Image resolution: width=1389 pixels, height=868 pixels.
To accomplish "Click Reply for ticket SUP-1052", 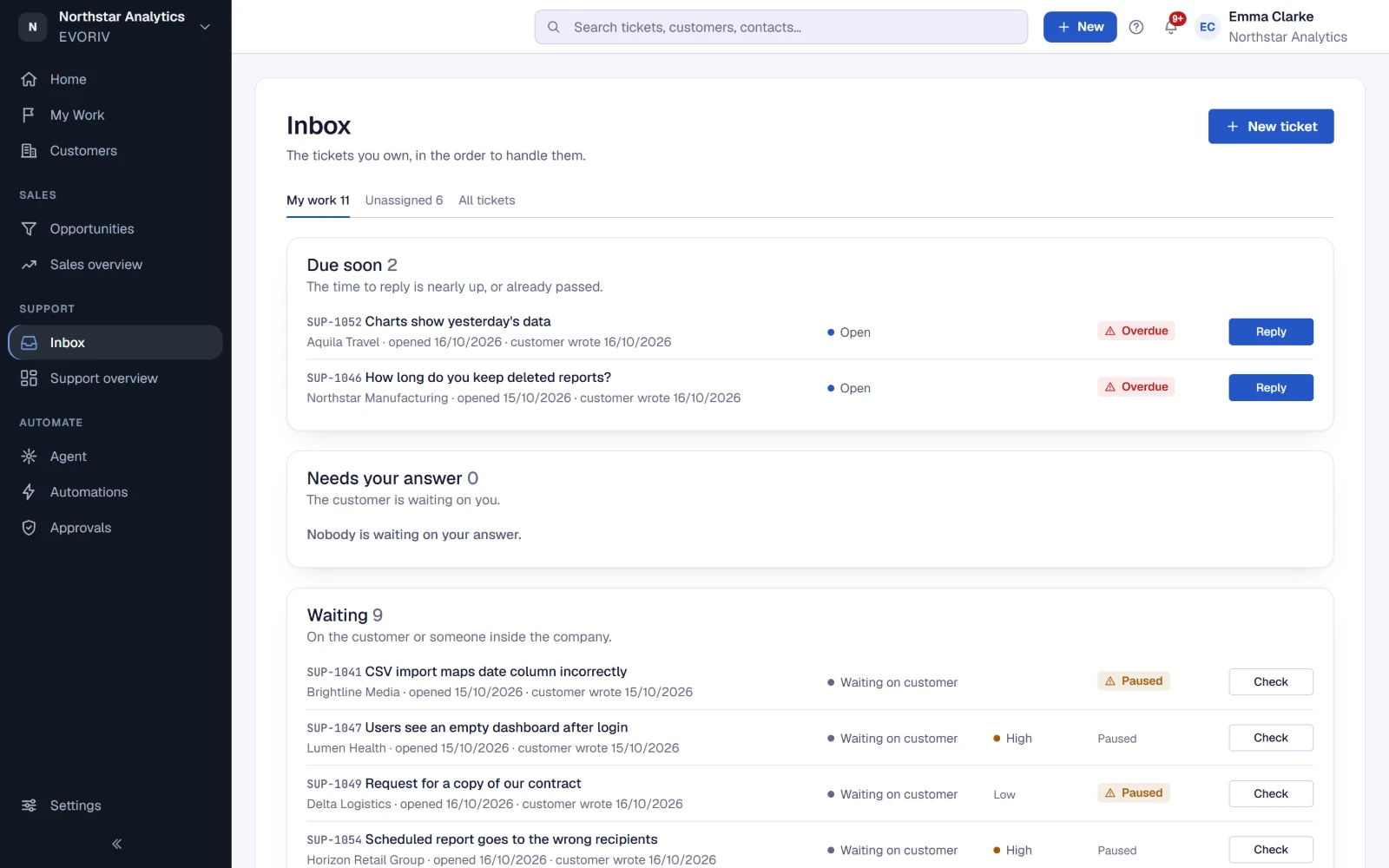I will pyautogui.click(x=1270, y=332).
